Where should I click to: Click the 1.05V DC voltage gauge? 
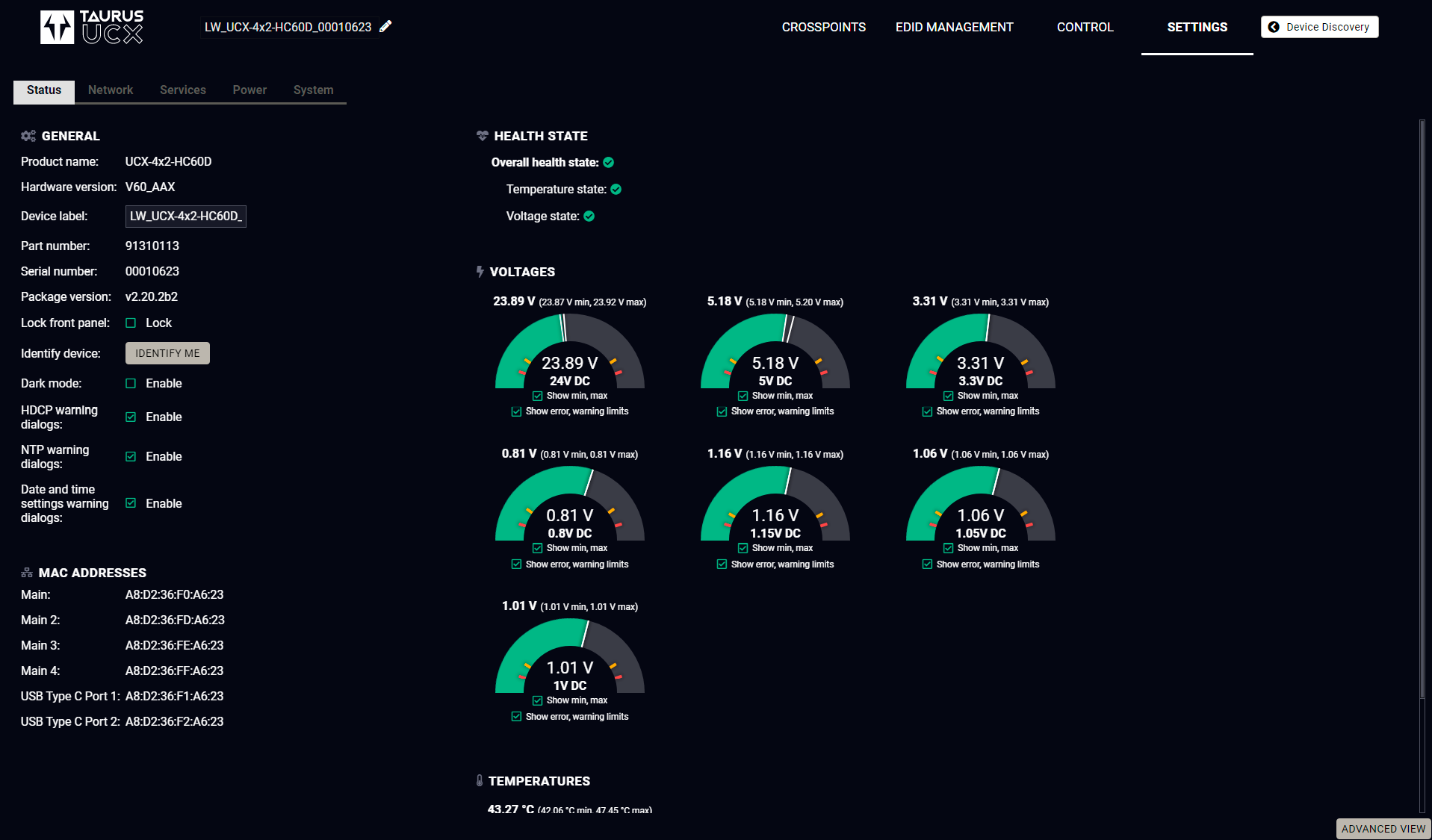[981, 503]
